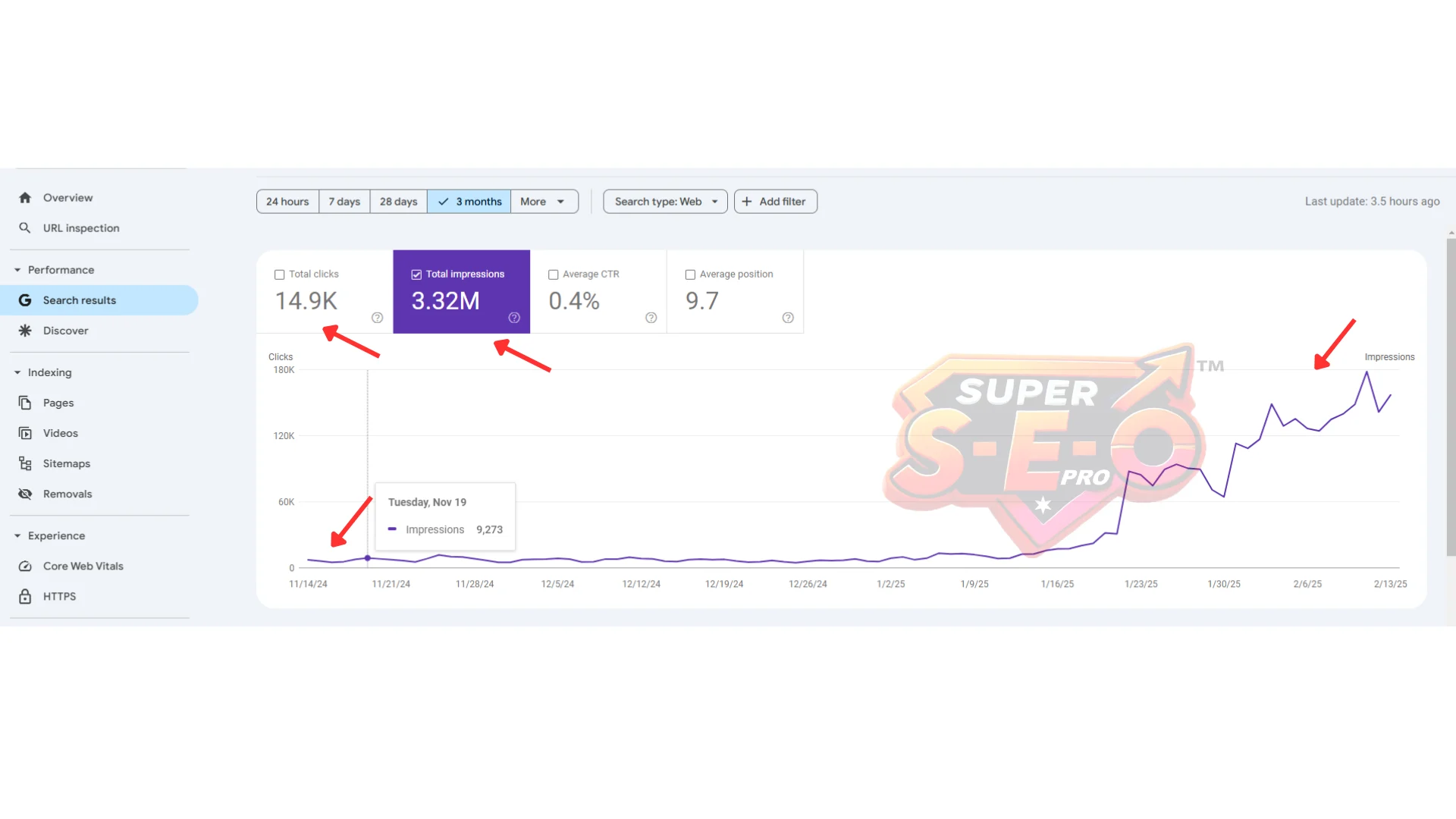The width and height of the screenshot is (1456, 819).
Task: Click help icon on Total clicks card
Action: pyautogui.click(x=377, y=318)
